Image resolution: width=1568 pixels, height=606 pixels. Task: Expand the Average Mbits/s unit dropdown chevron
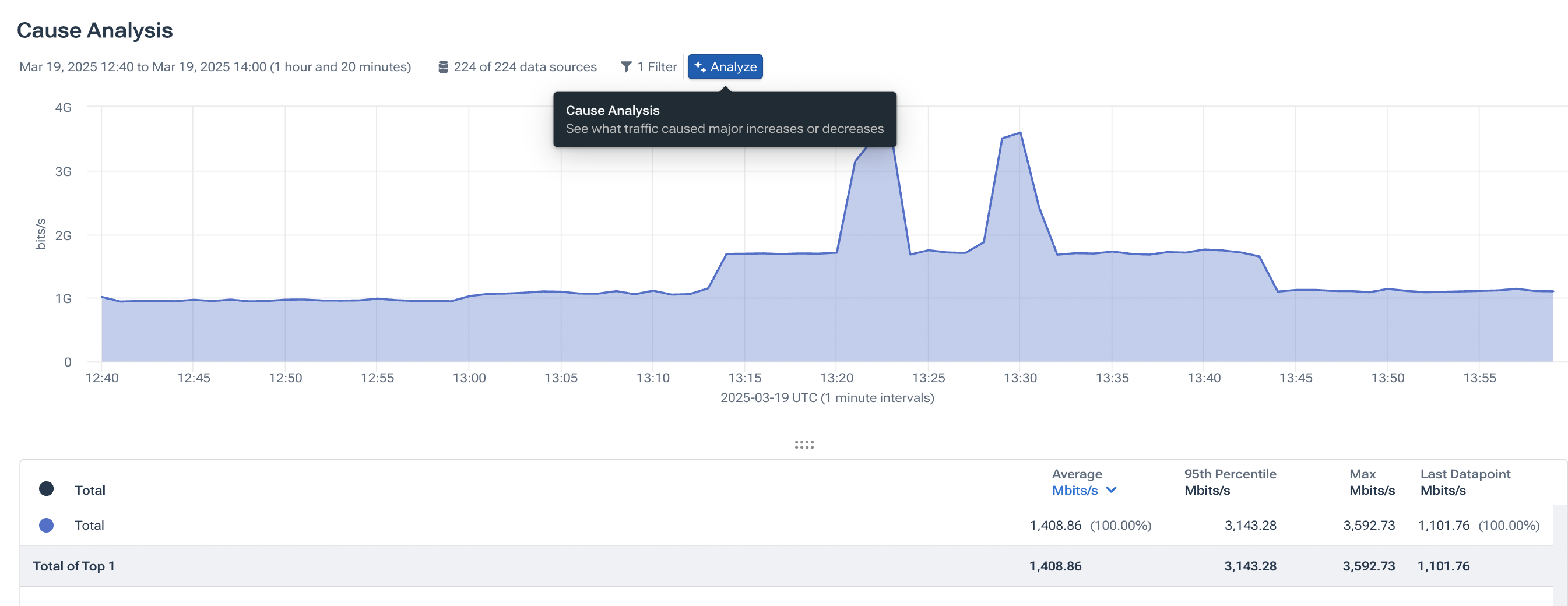(x=1111, y=490)
